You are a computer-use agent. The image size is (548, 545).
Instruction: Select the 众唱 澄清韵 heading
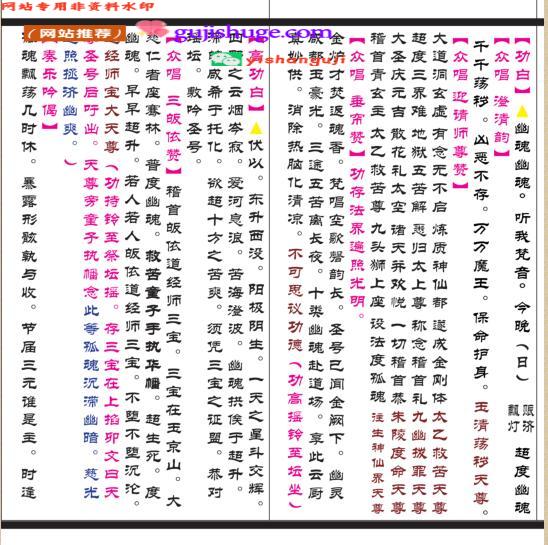coord(502,97)
